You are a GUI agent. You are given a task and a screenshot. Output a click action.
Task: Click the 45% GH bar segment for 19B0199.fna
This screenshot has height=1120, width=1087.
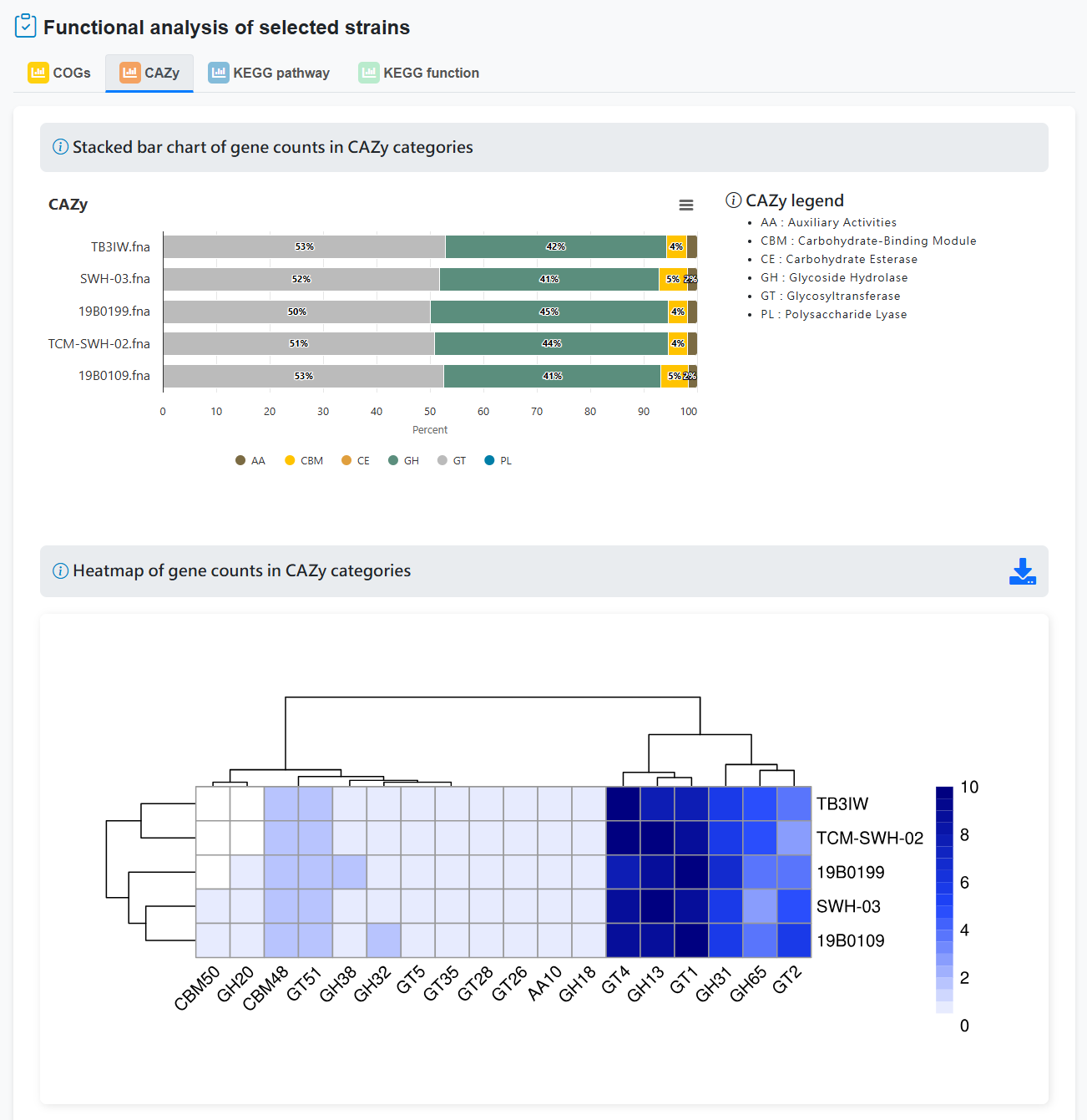pos(549,312)
